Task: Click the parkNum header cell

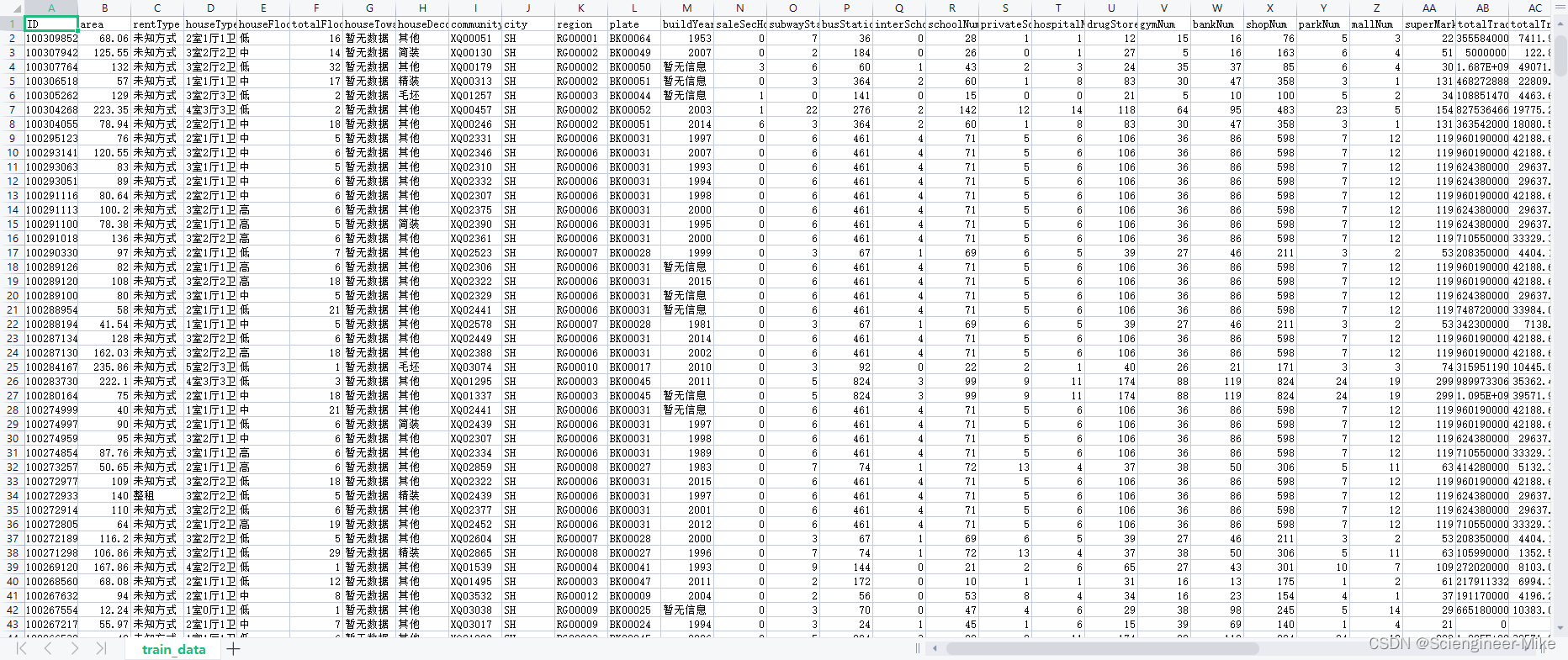Action: 1323,24
